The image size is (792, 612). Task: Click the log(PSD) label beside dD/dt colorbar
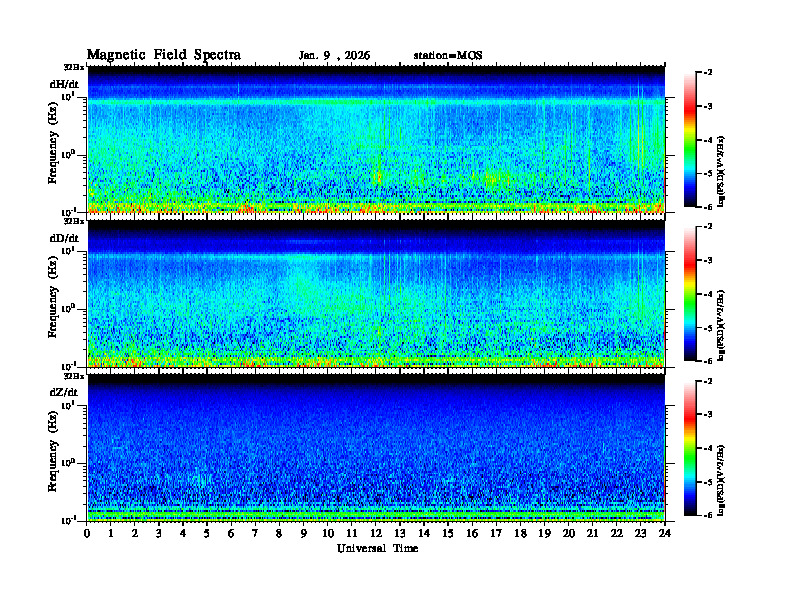[721, 325]
